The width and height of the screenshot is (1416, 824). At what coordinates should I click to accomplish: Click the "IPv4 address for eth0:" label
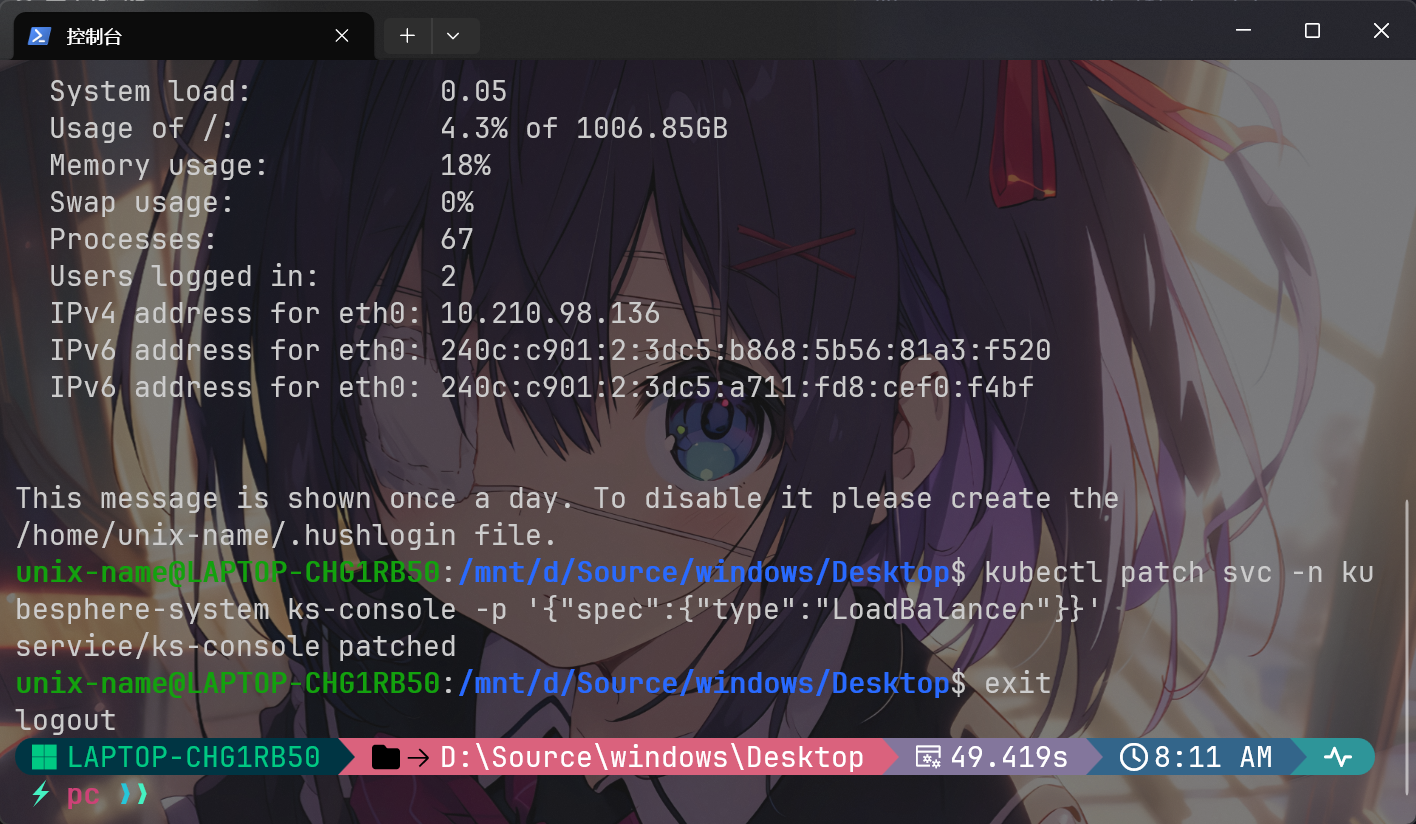pos(235,314)
